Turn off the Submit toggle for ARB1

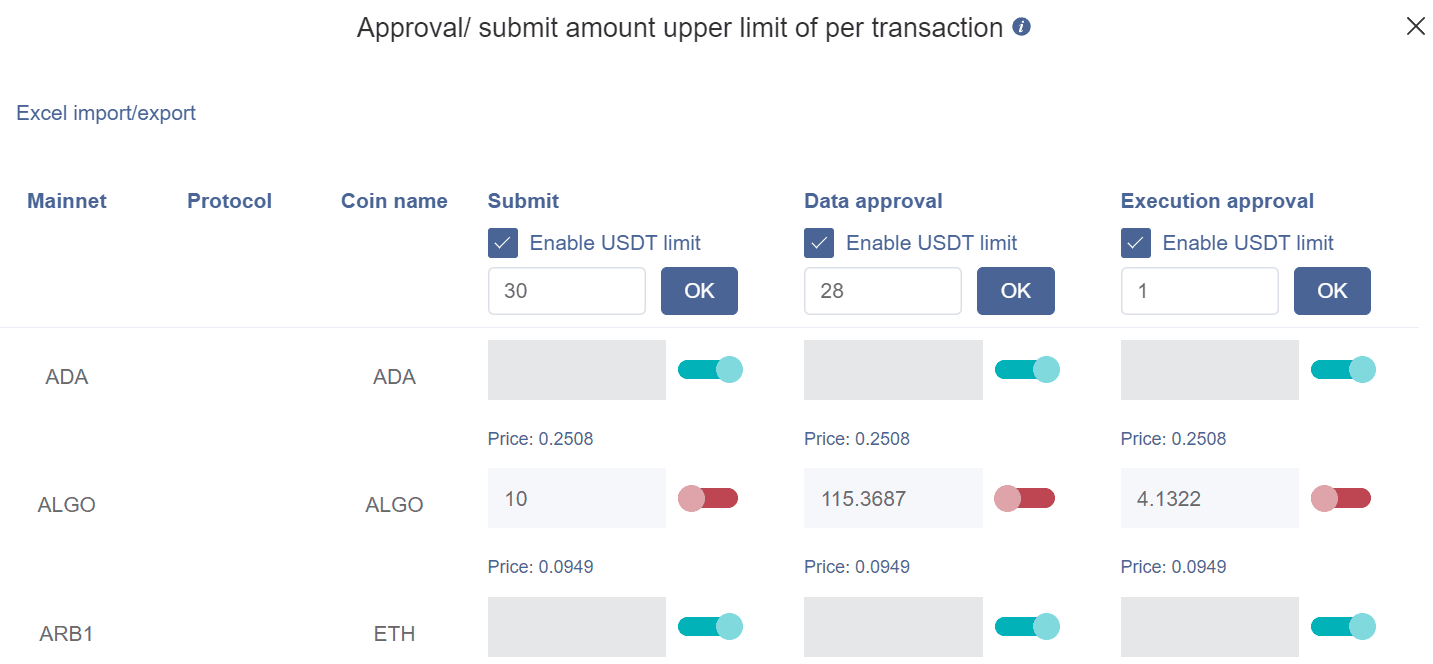(x=709, y=626)
